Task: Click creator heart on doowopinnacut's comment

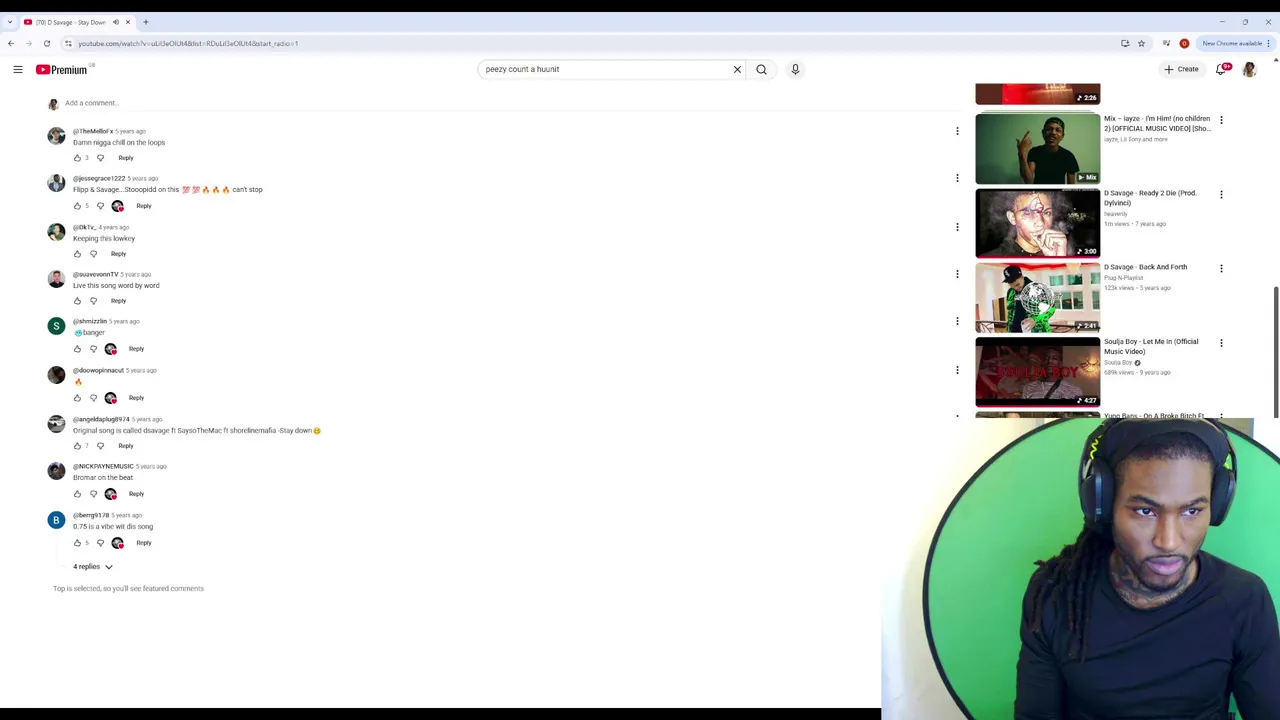Action: click(111, 398)
